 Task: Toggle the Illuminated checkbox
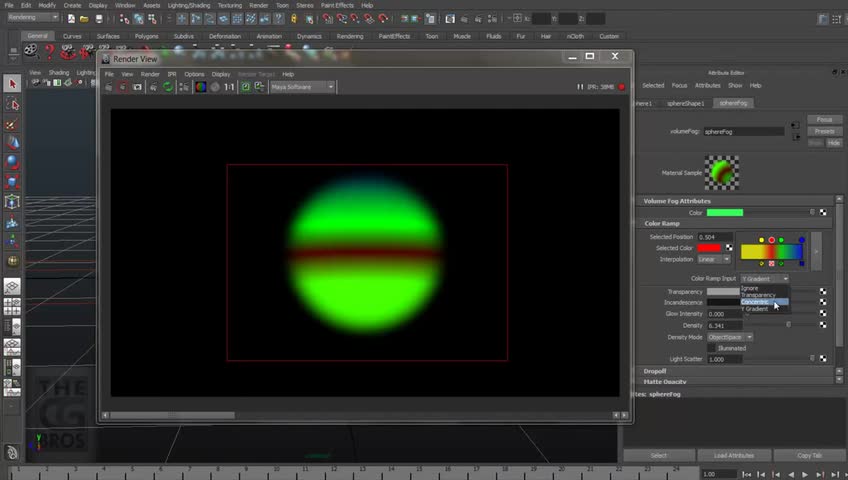point(712,348)
